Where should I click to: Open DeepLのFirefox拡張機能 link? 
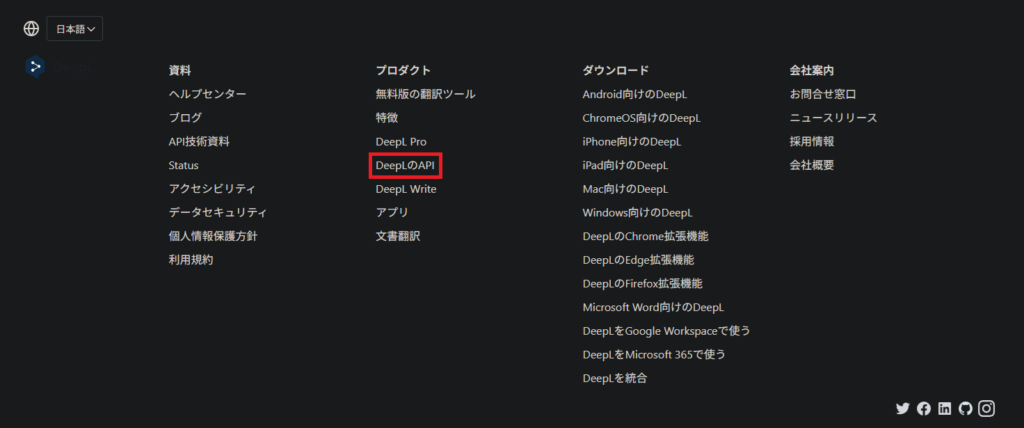pyautogui.click(x=643, y=284)
